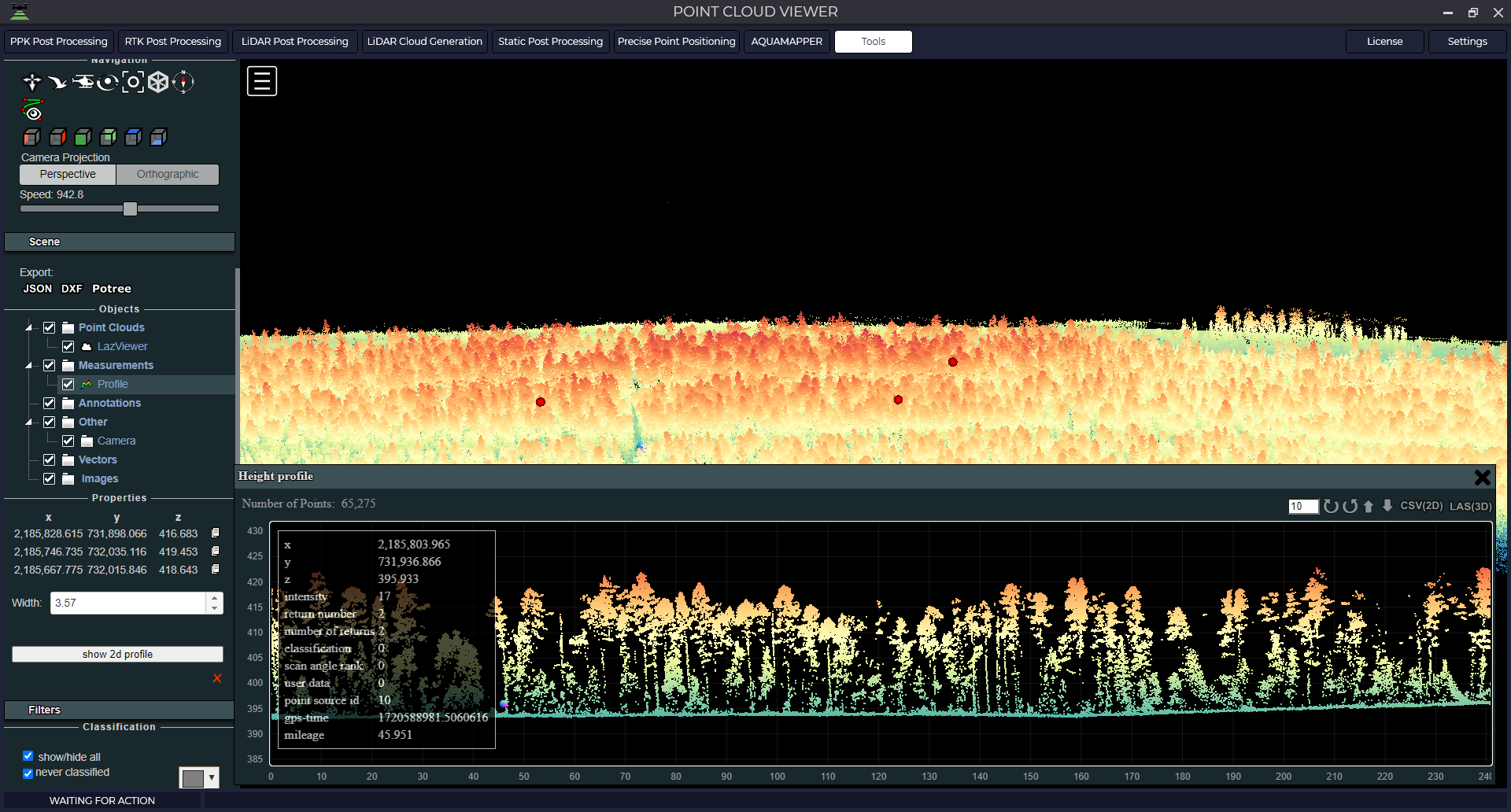
Task: Switch to bottom view cube with blue bottom face
Action: coord(158,138)
